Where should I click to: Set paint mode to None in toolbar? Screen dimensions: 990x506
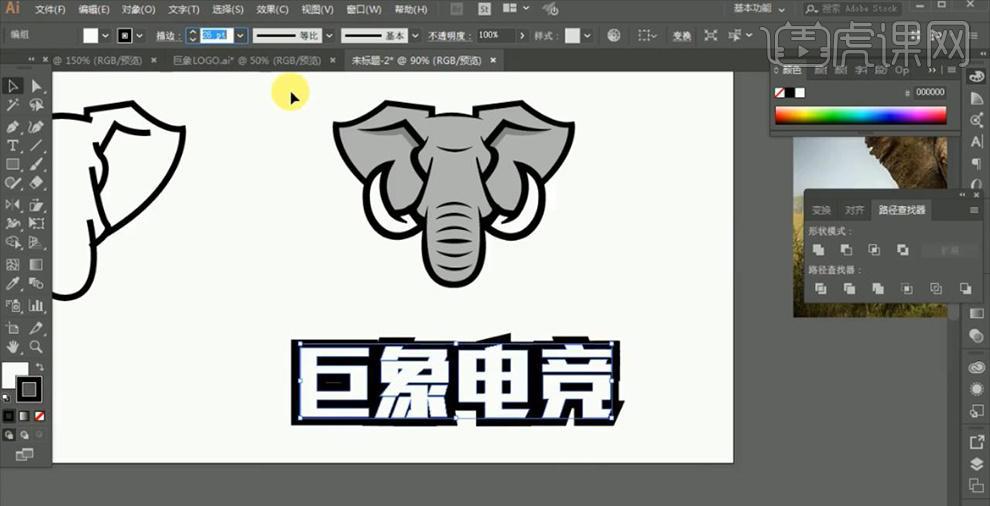(x=39, y=416)
